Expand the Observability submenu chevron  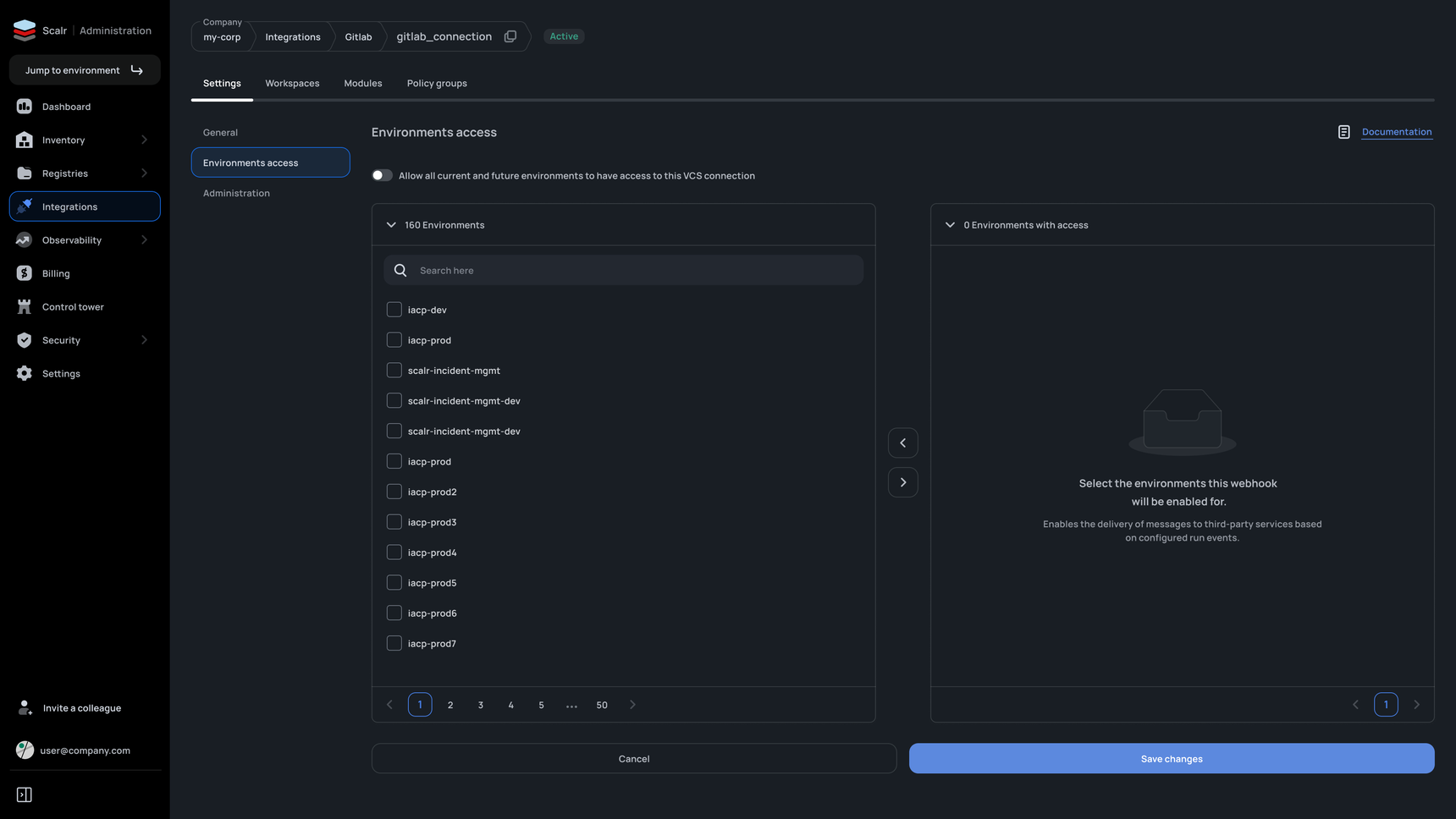[x=144, y=240]
